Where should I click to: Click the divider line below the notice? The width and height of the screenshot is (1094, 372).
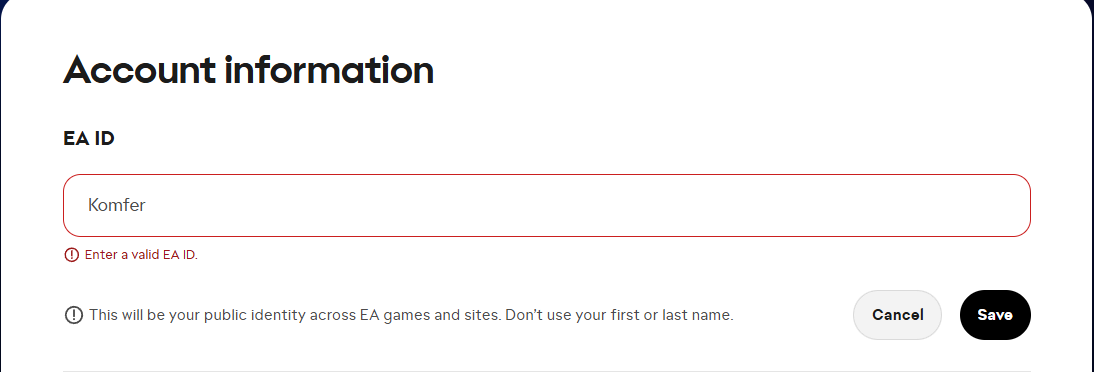(x=547, y=371)
